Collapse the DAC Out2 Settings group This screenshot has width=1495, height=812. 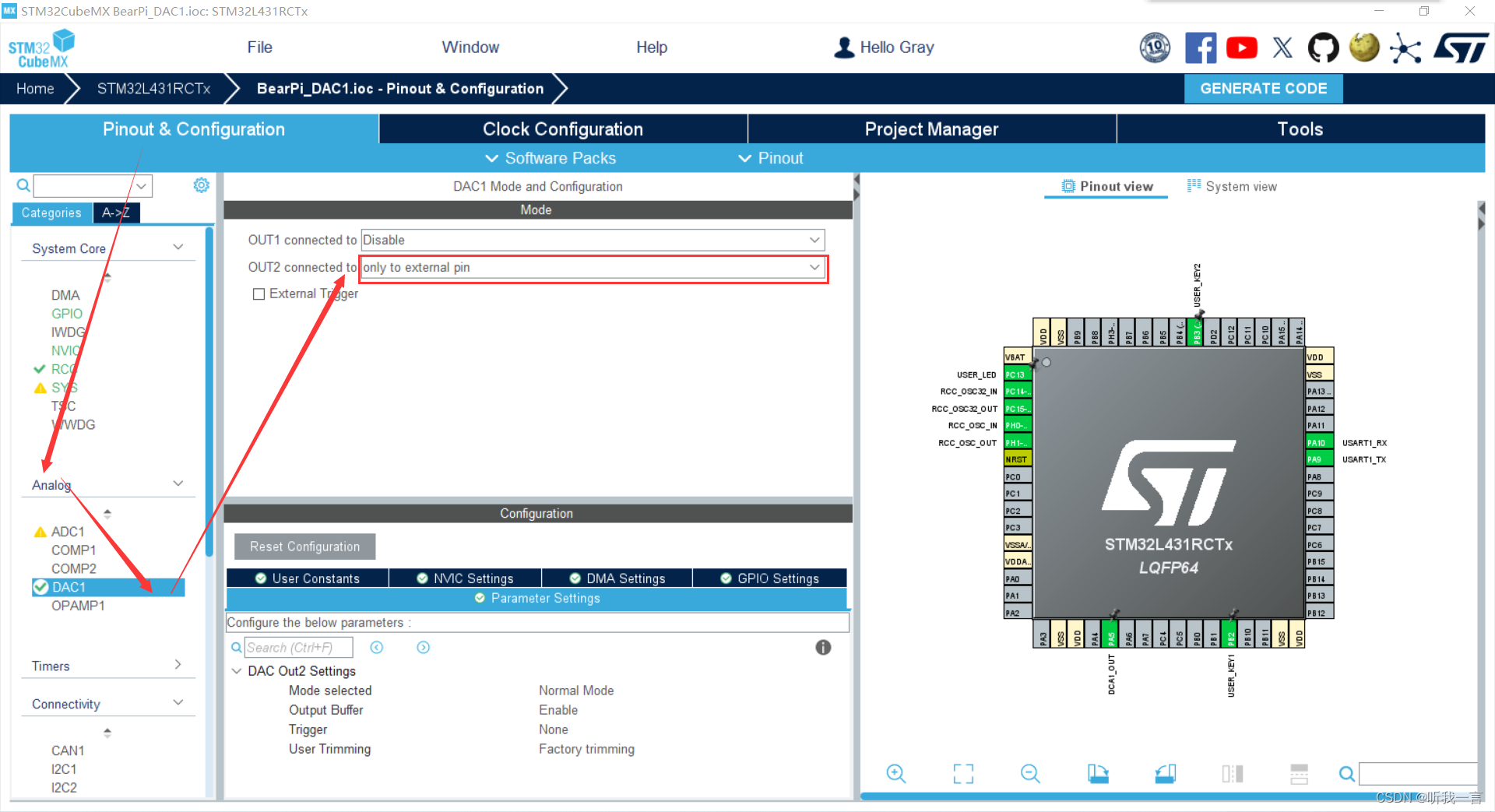click(237, 671)
